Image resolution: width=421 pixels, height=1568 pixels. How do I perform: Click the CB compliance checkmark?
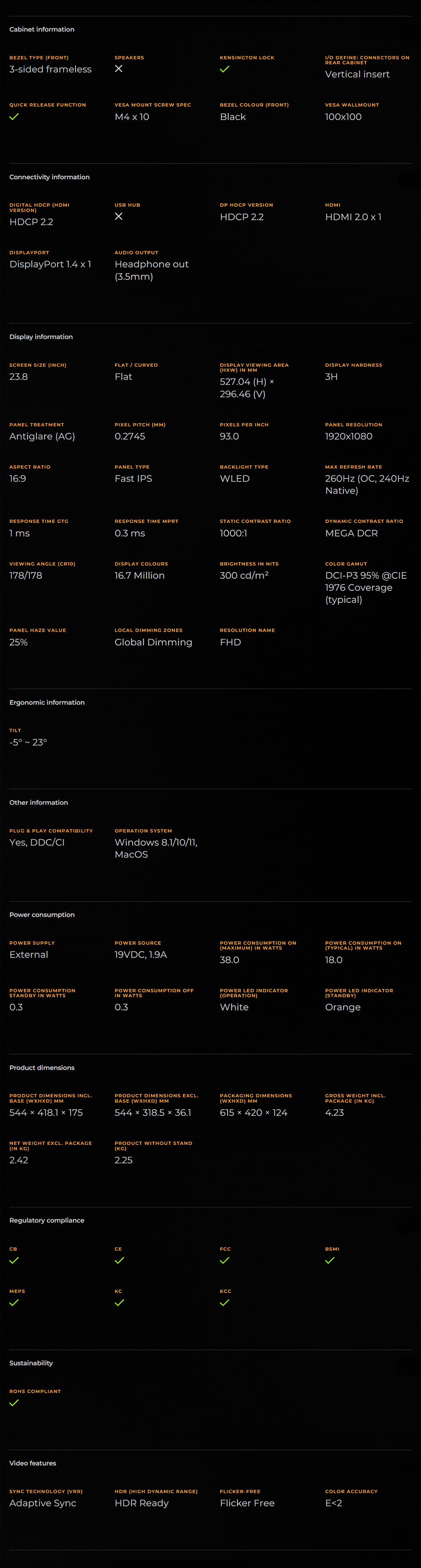(14, 1261)
